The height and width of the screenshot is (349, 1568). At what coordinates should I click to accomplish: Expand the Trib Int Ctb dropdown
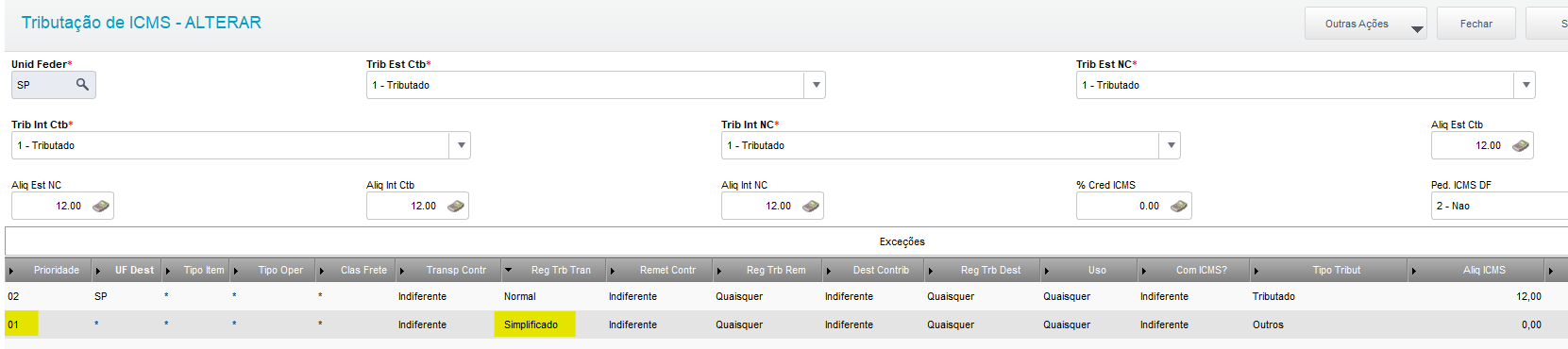461,145
